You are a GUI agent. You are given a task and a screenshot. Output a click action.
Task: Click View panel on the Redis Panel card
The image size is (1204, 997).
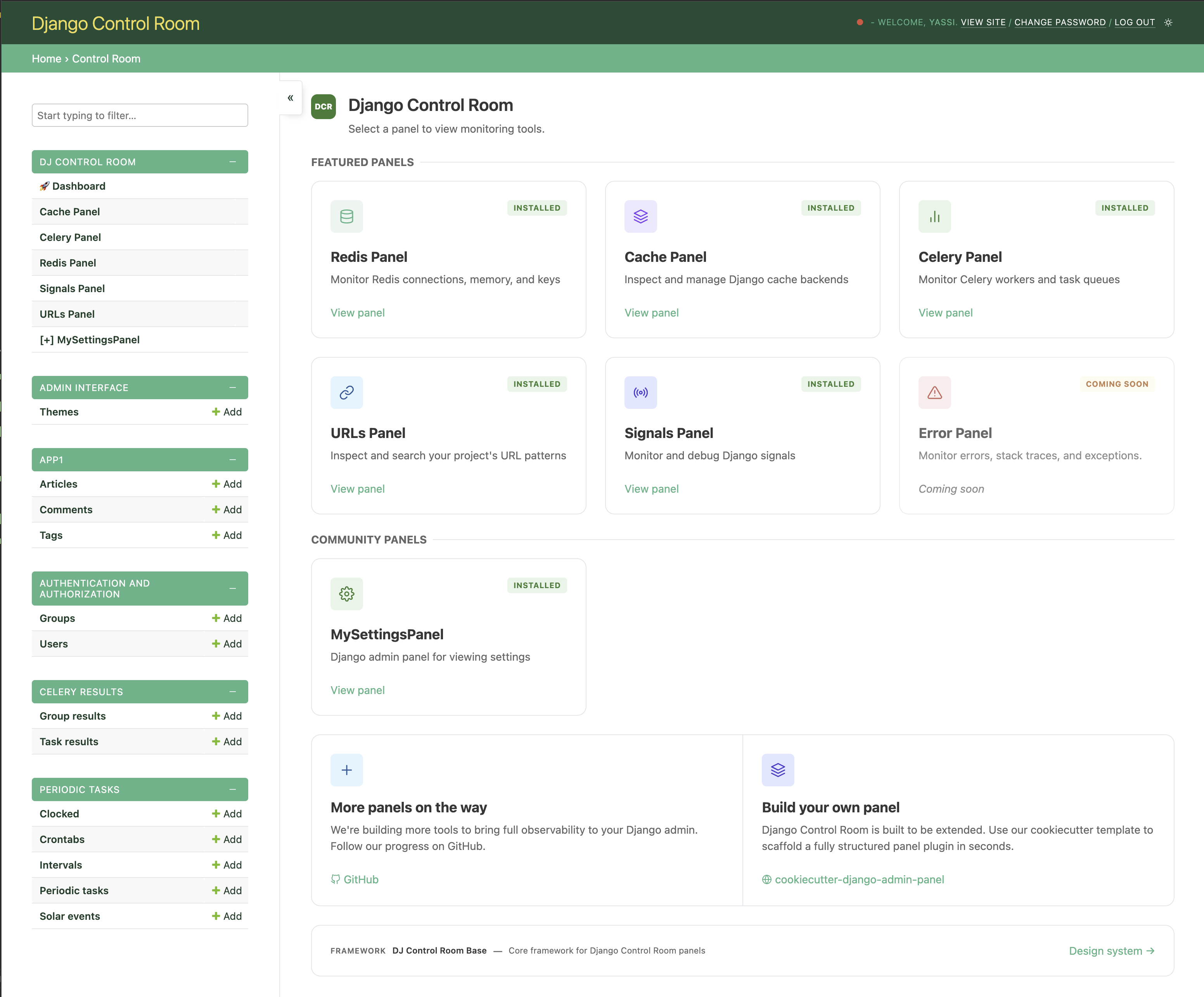point(358,313)
